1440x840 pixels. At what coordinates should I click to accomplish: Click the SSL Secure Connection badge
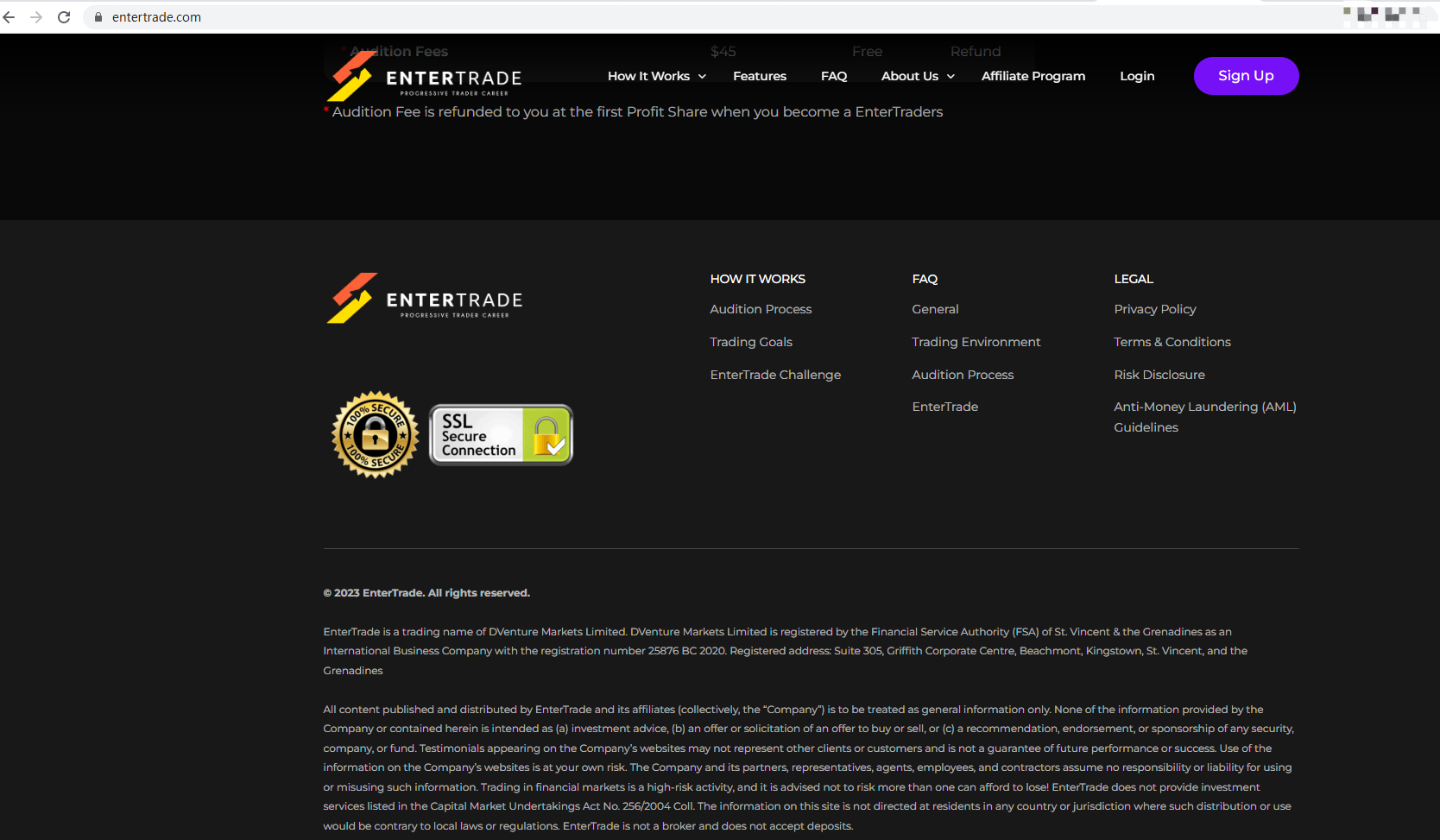[501, 434]
